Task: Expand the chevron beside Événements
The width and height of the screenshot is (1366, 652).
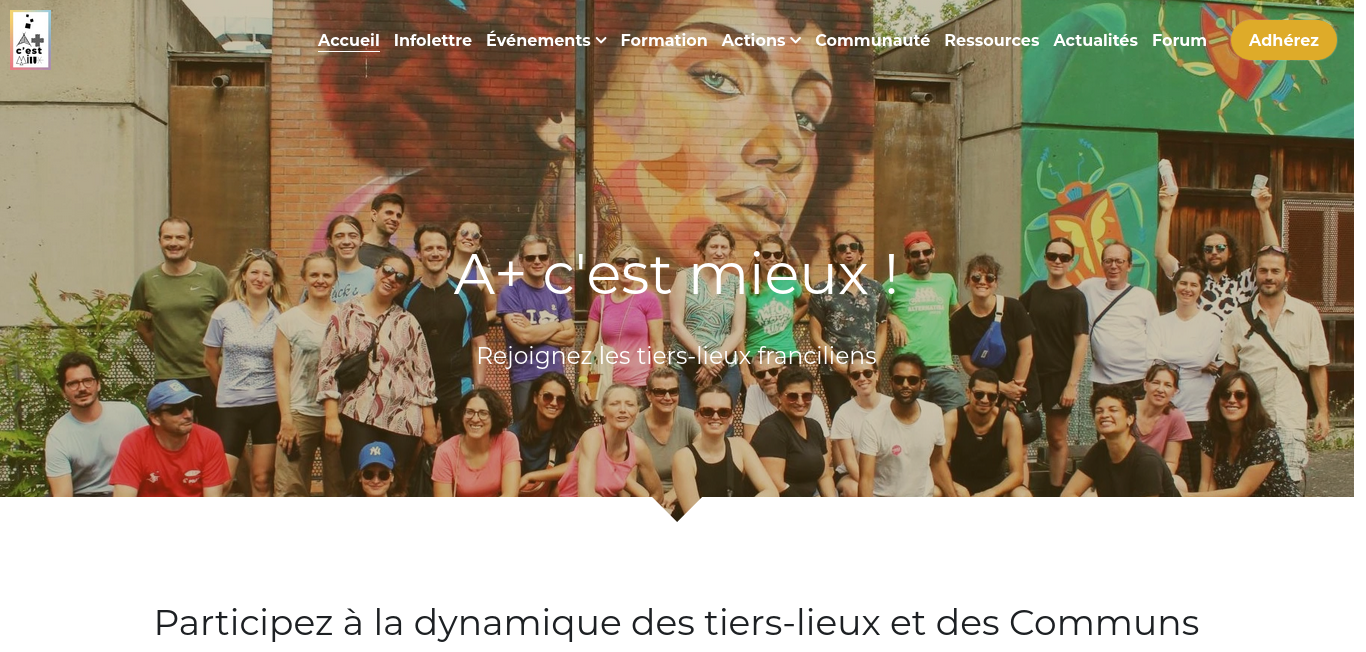Action: pyautogui.click(x=601, y=41)
